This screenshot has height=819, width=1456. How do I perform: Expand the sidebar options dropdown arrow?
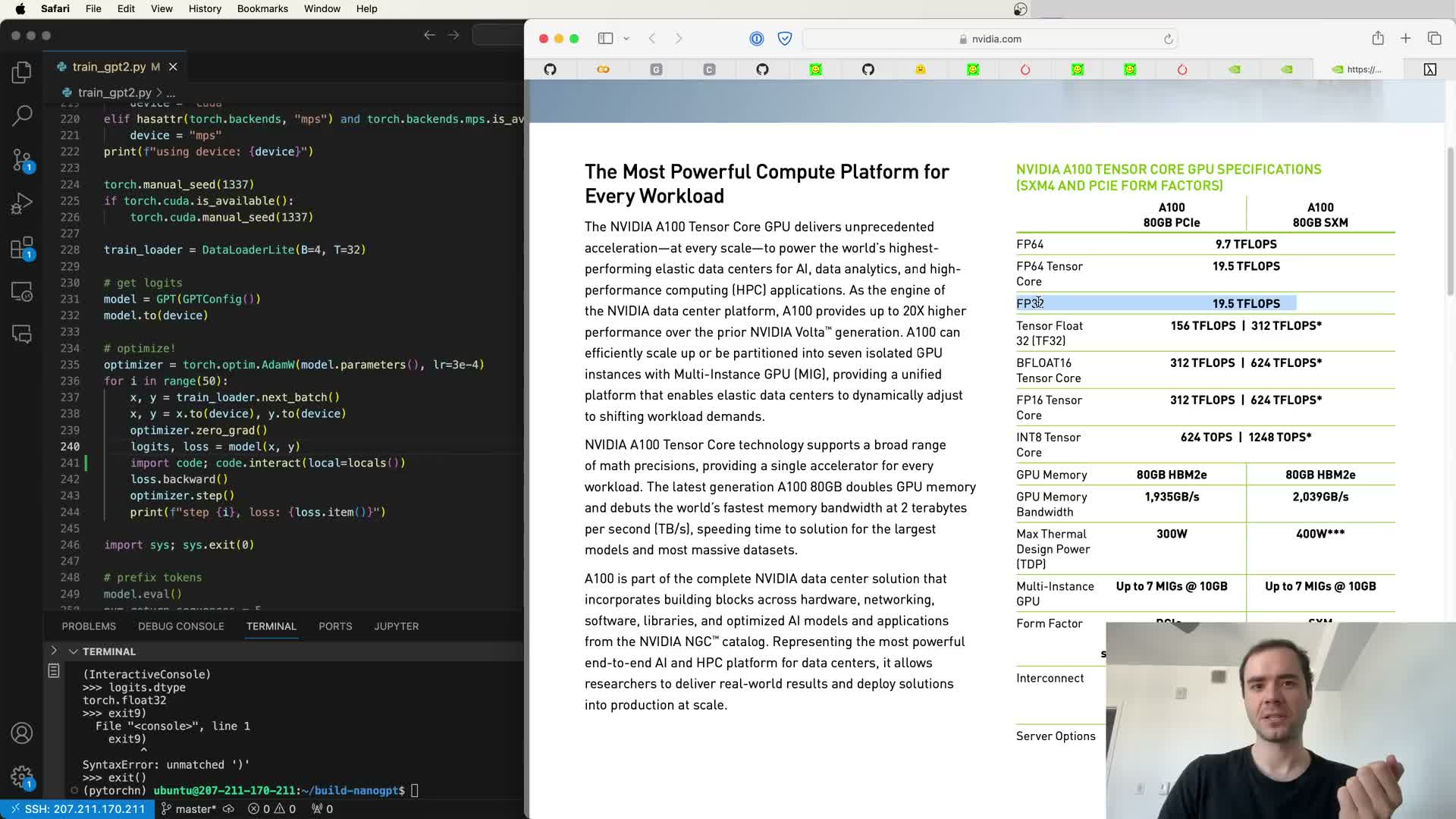pos(626,39)
